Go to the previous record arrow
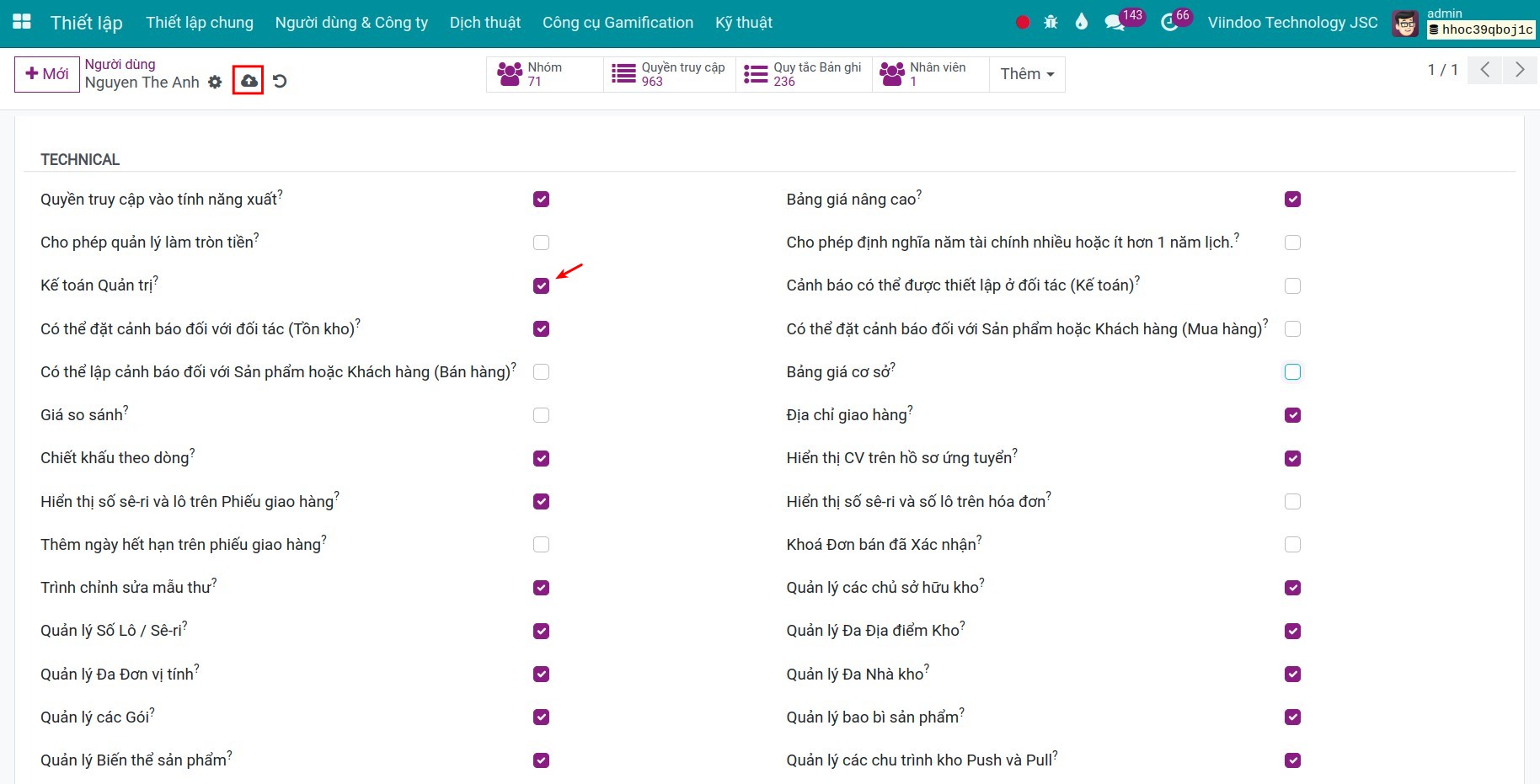 (x=1485, y=70)
